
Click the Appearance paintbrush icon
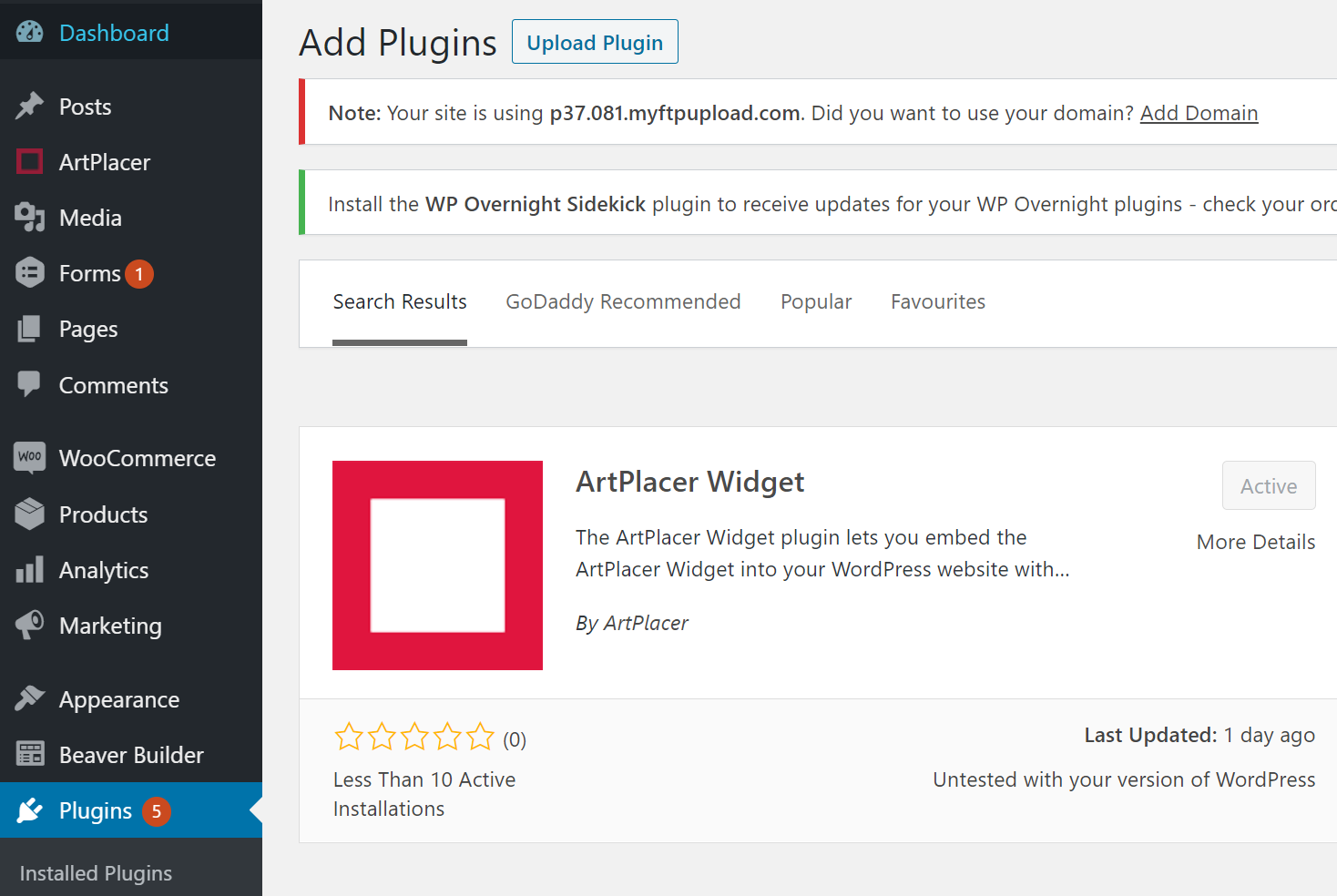coord(30,699)
